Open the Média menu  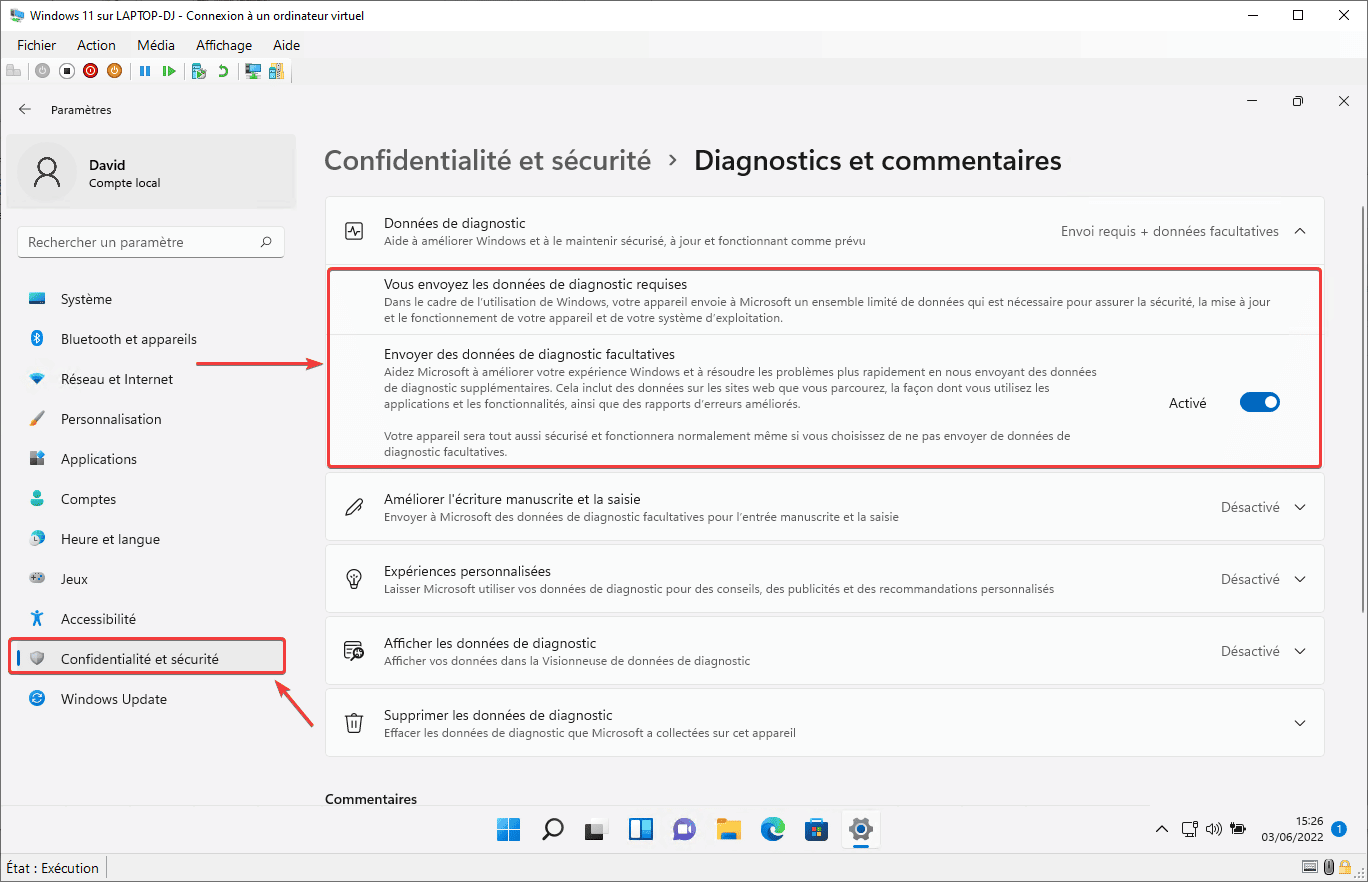(156, 45)
